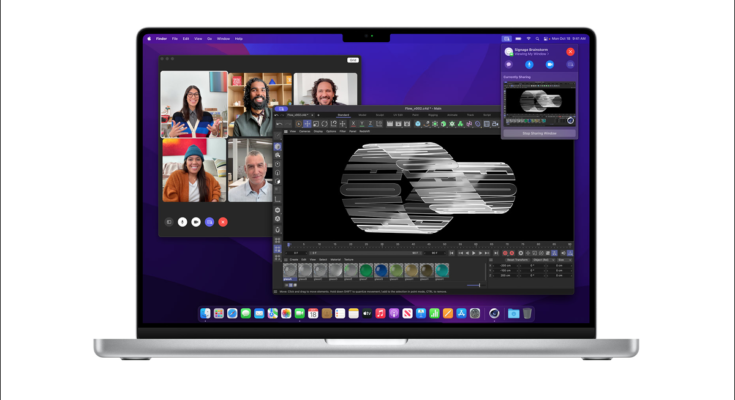This screenshot has width=735, height=400.
Task: Launch Messages from the Dock
Action: click(245, 313)
